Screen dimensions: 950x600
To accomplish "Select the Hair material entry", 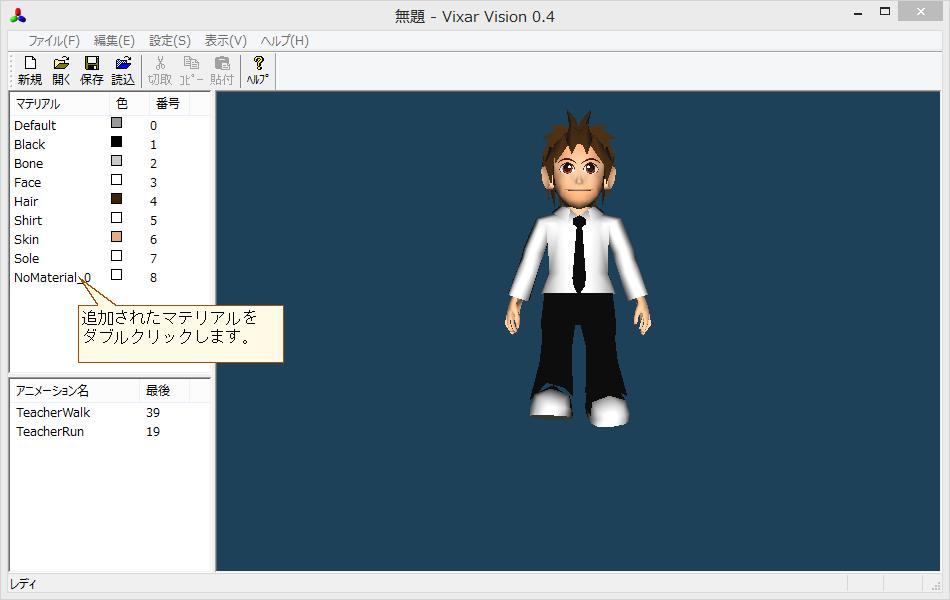I will [x=28, y=201].
